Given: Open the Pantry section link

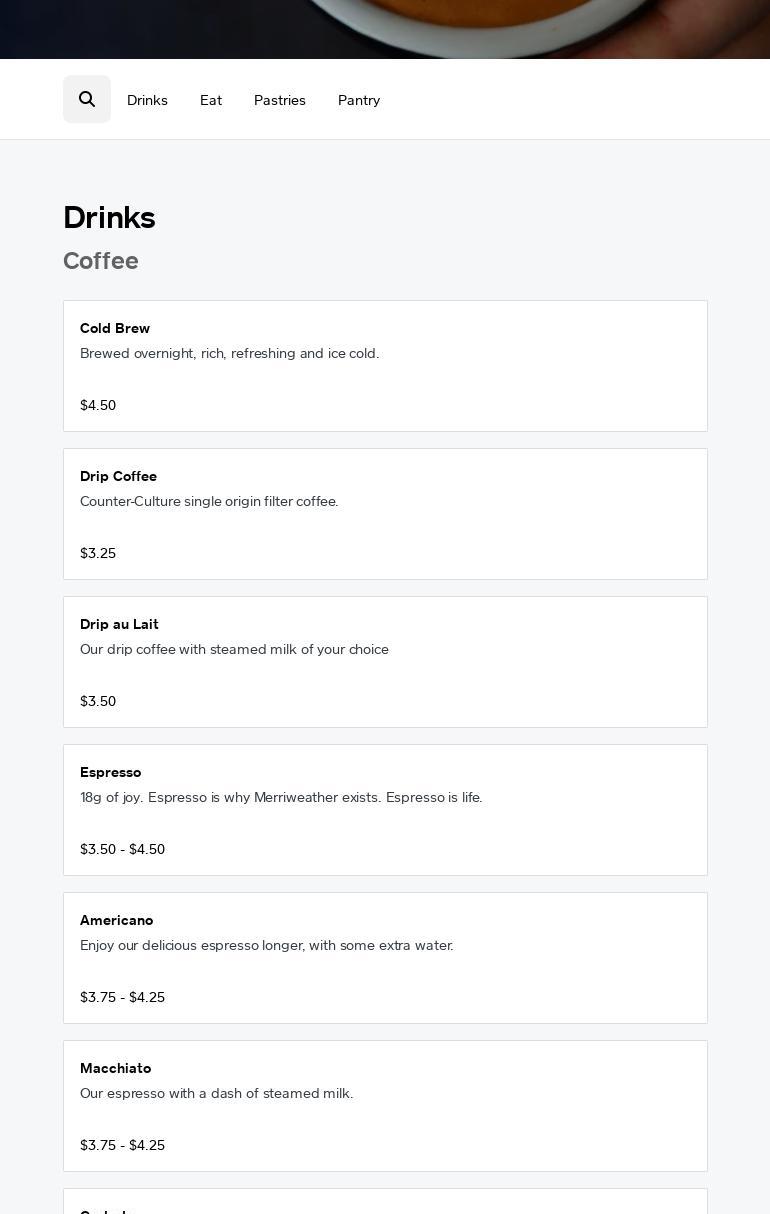Looking at the screenshot, I should pos(359,100).
